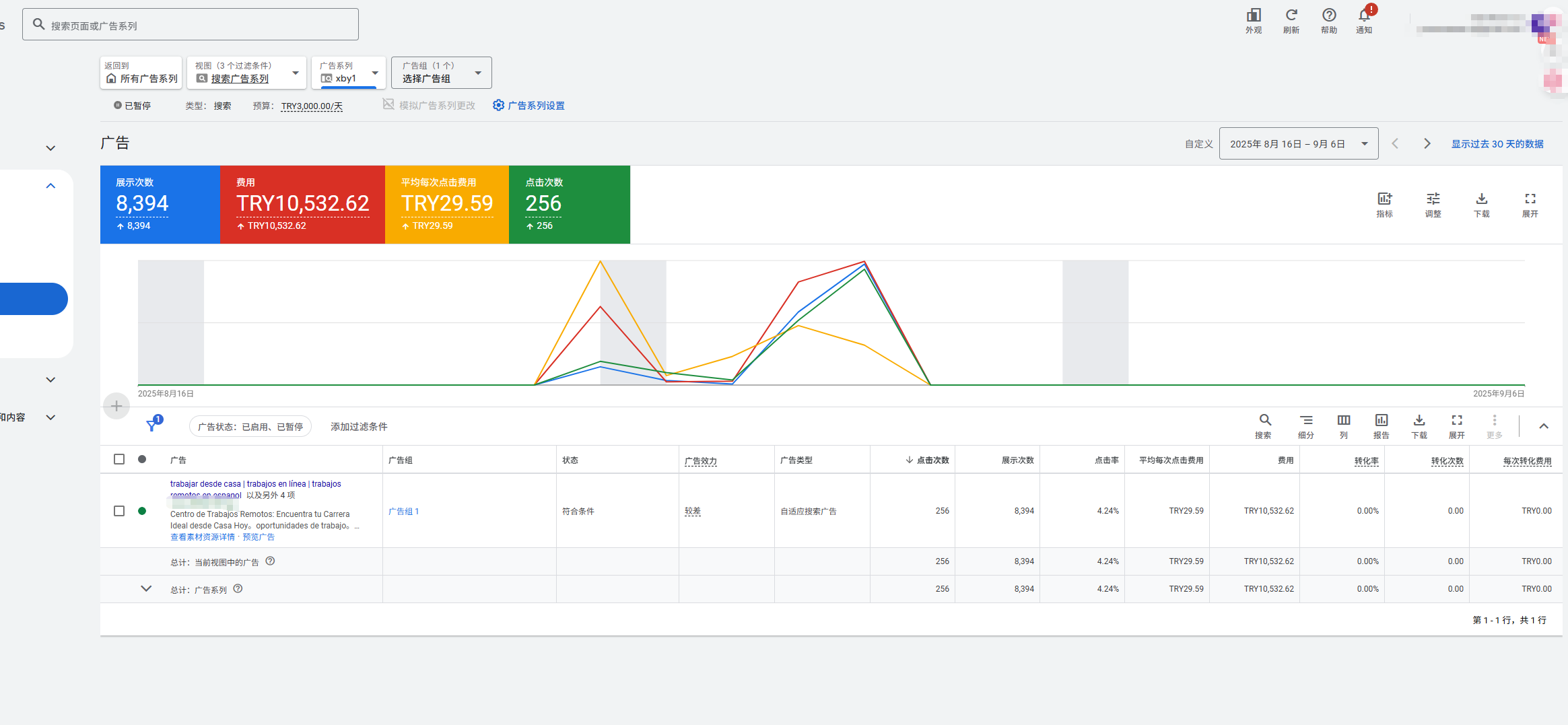Open the xby1 campaign dropdown
This screenshot has width=1568, height=725.
(349, 73)
